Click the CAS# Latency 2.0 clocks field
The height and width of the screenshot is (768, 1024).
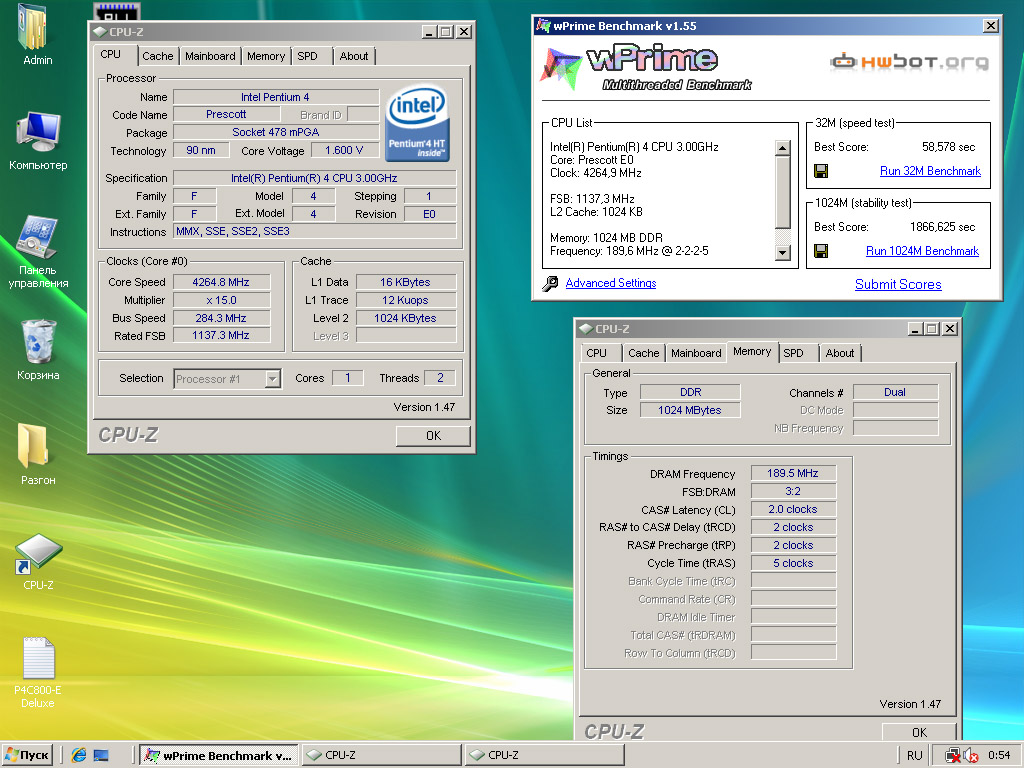click(793, 509)
